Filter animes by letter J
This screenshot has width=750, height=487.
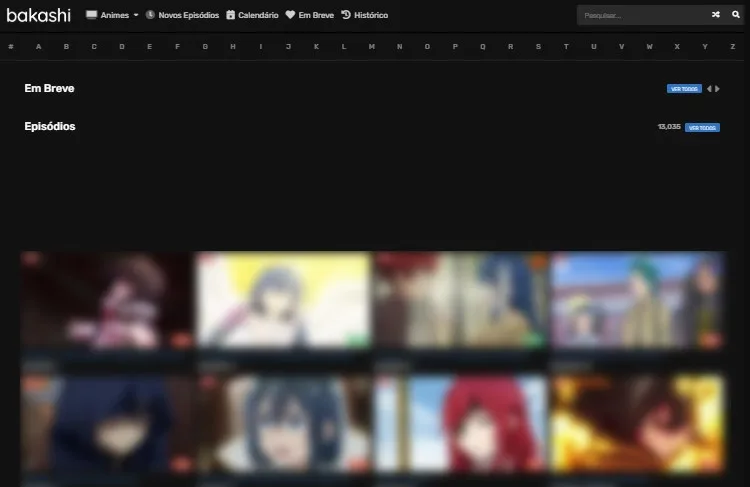[x=288, y=46]
